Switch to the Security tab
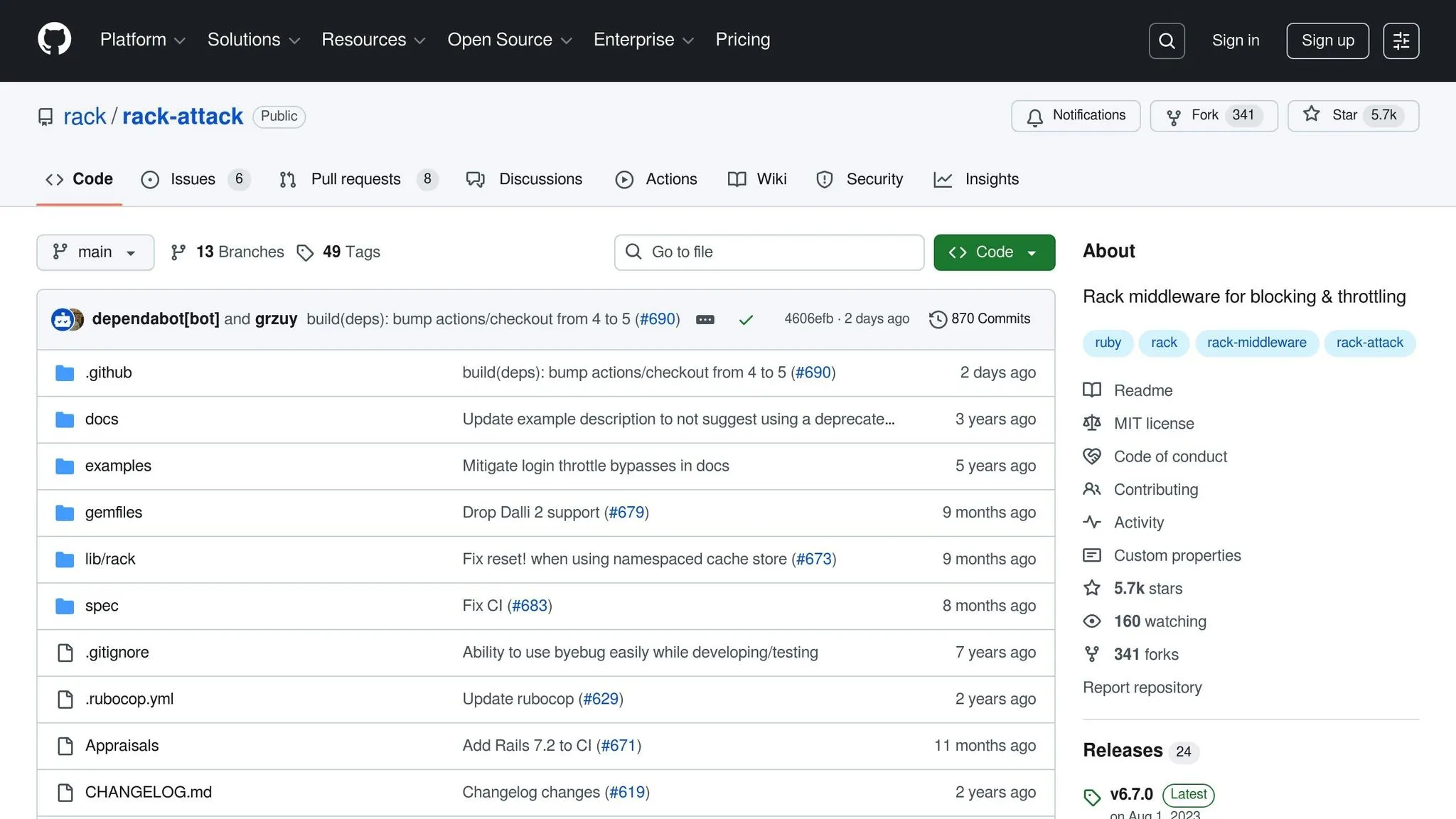The image size is (1456, 819). [x=860, y=180]
